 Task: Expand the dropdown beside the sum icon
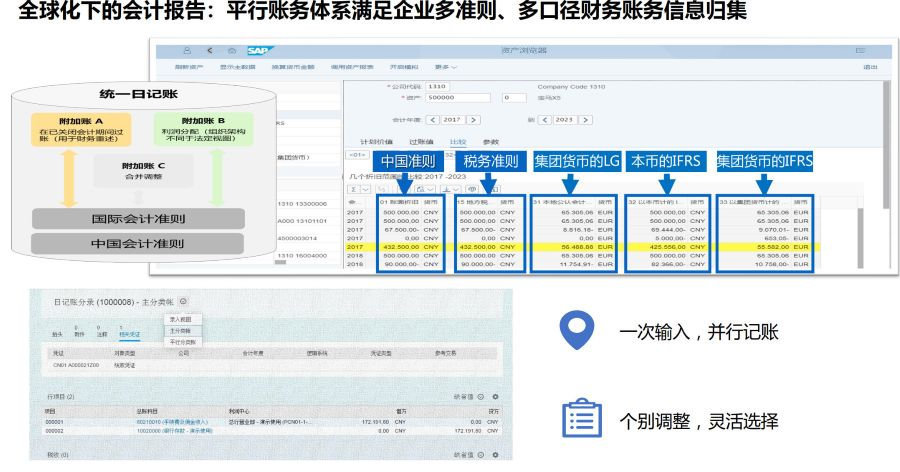[366, 189]
